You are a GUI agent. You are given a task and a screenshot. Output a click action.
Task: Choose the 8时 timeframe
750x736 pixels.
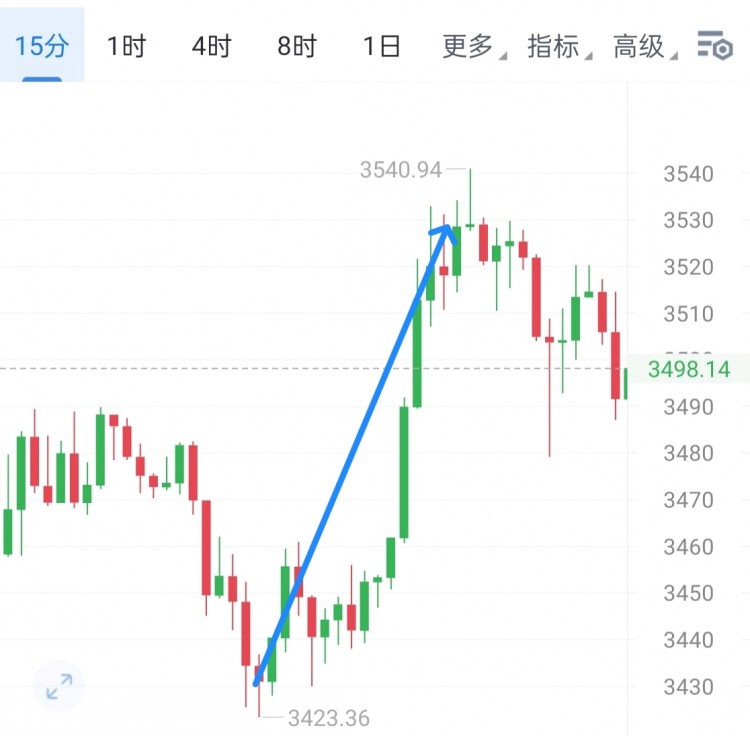point(297,46)
